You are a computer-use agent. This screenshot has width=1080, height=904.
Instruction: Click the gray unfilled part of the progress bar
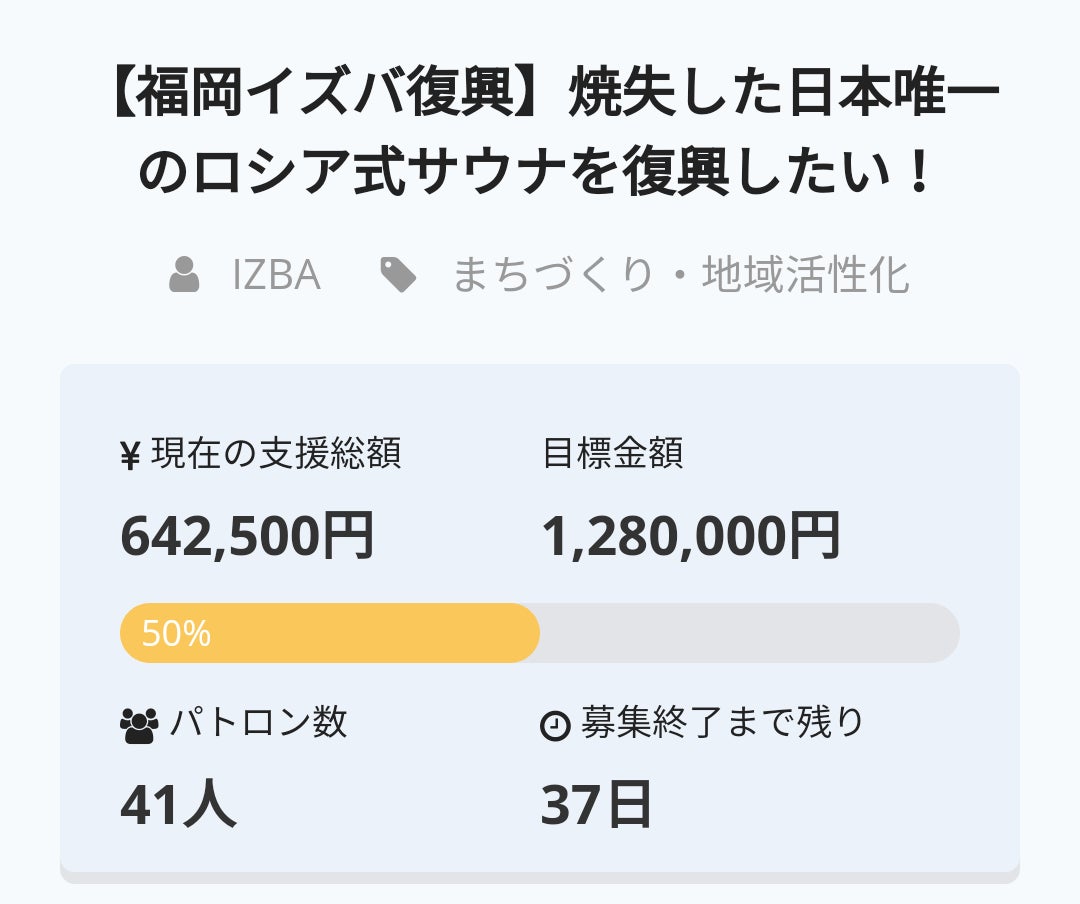(x=750, y=633)
